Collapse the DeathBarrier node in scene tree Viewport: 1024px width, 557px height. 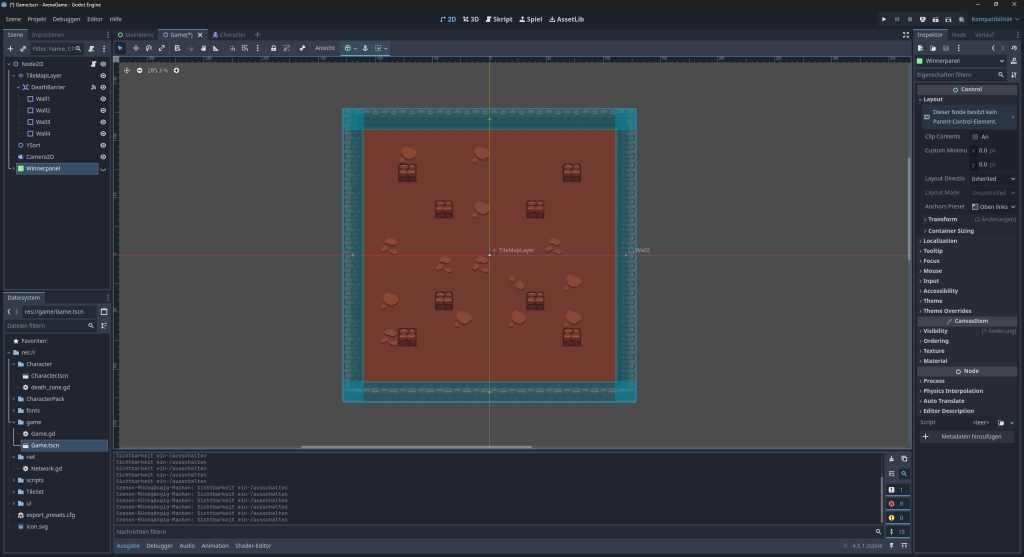[x=19, y=87]
